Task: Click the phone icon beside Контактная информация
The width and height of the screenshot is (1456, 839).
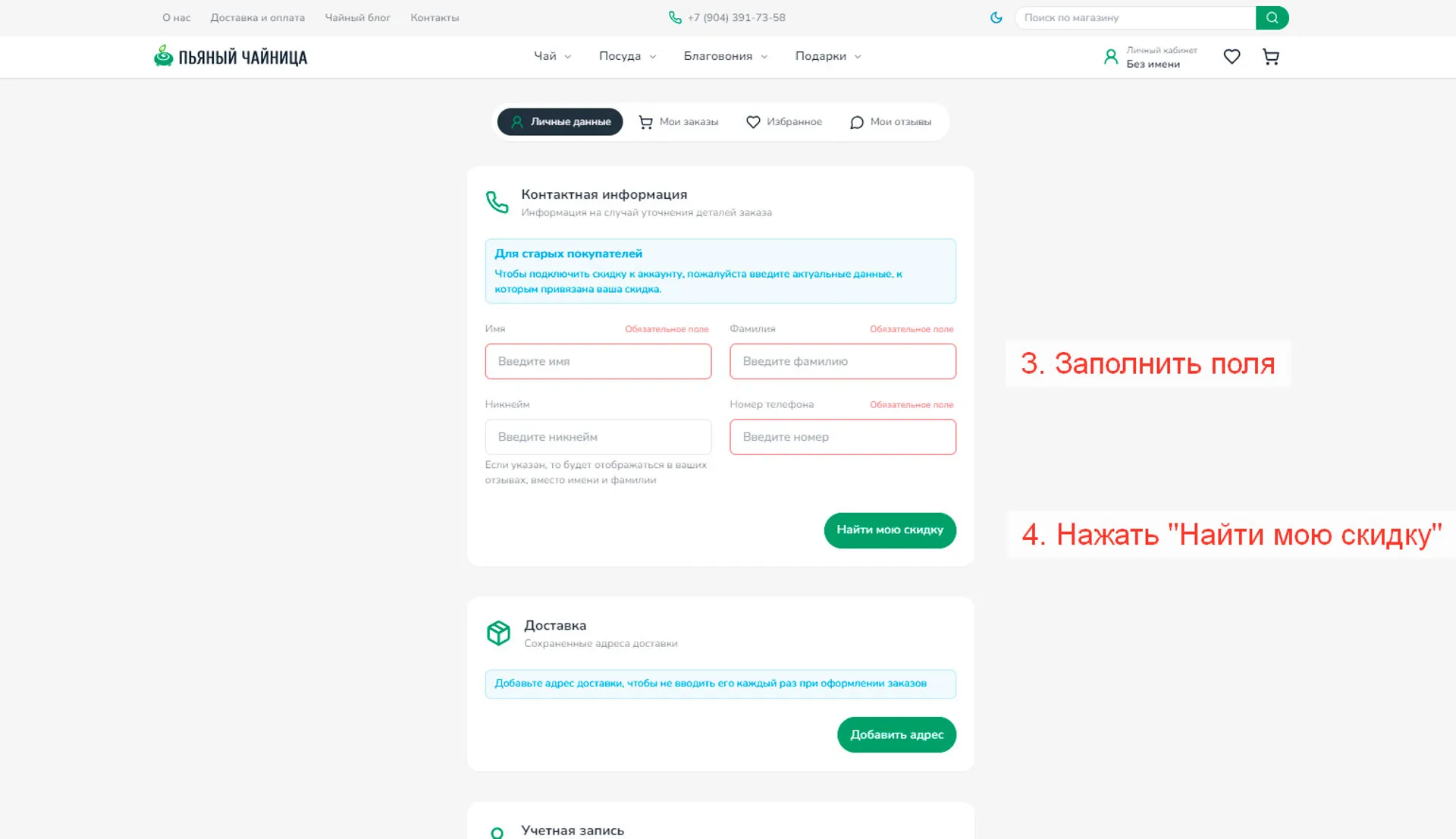Action: [x=497, y=202]
